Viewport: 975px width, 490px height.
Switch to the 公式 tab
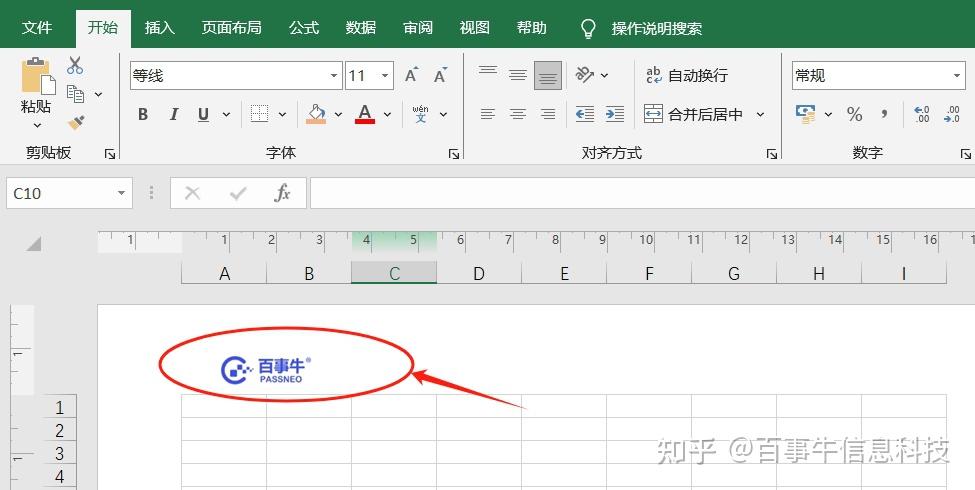pyautogui.click(x=304, y=28)
